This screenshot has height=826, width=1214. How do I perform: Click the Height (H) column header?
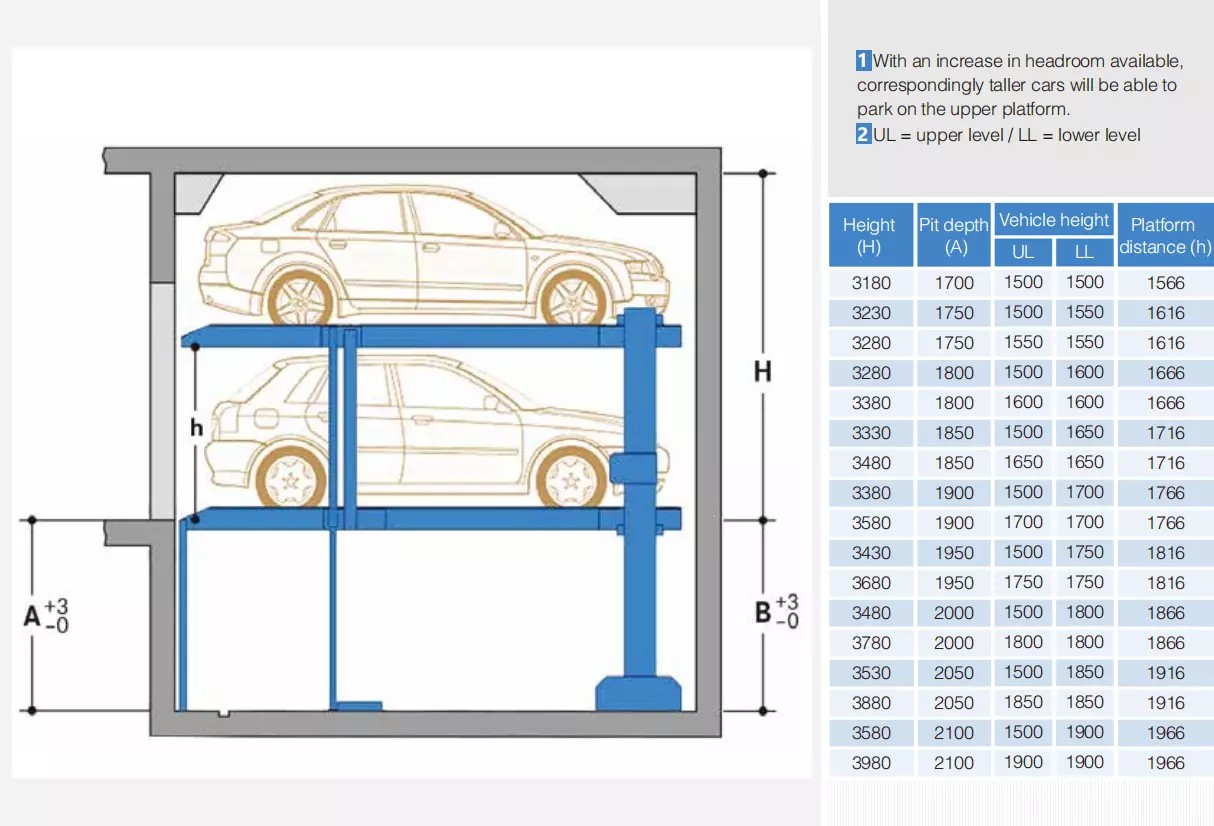click(869, 236)
